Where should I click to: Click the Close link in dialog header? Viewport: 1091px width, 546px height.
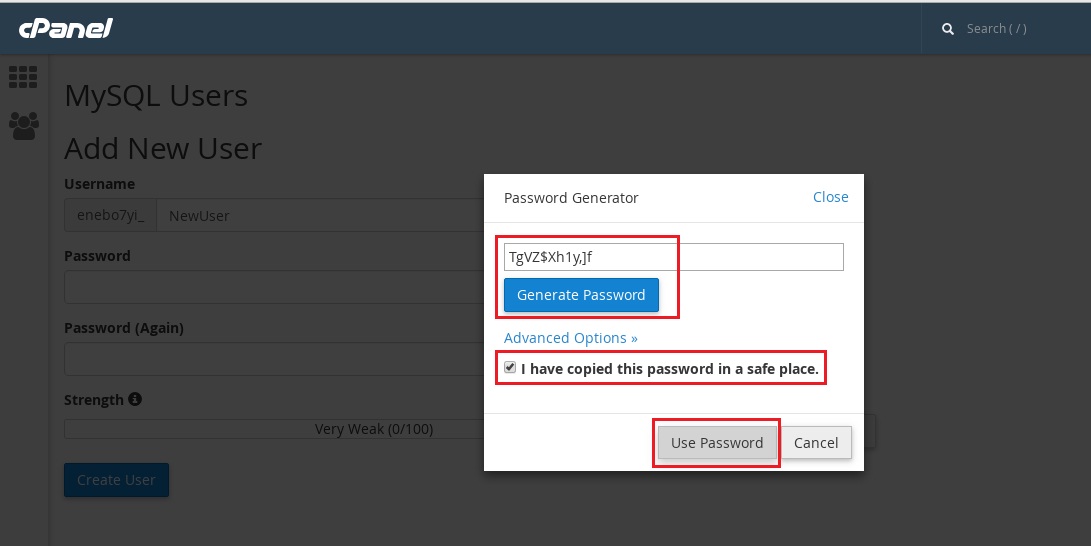tap(831, 197)
